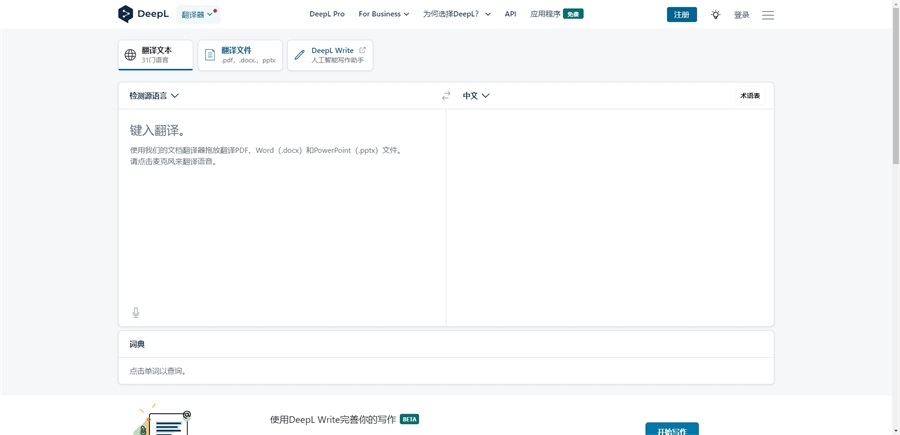Open the 检测源语言 source language dropdown
The width and height of the screenshot is (900, 435).
click(154, 96)
